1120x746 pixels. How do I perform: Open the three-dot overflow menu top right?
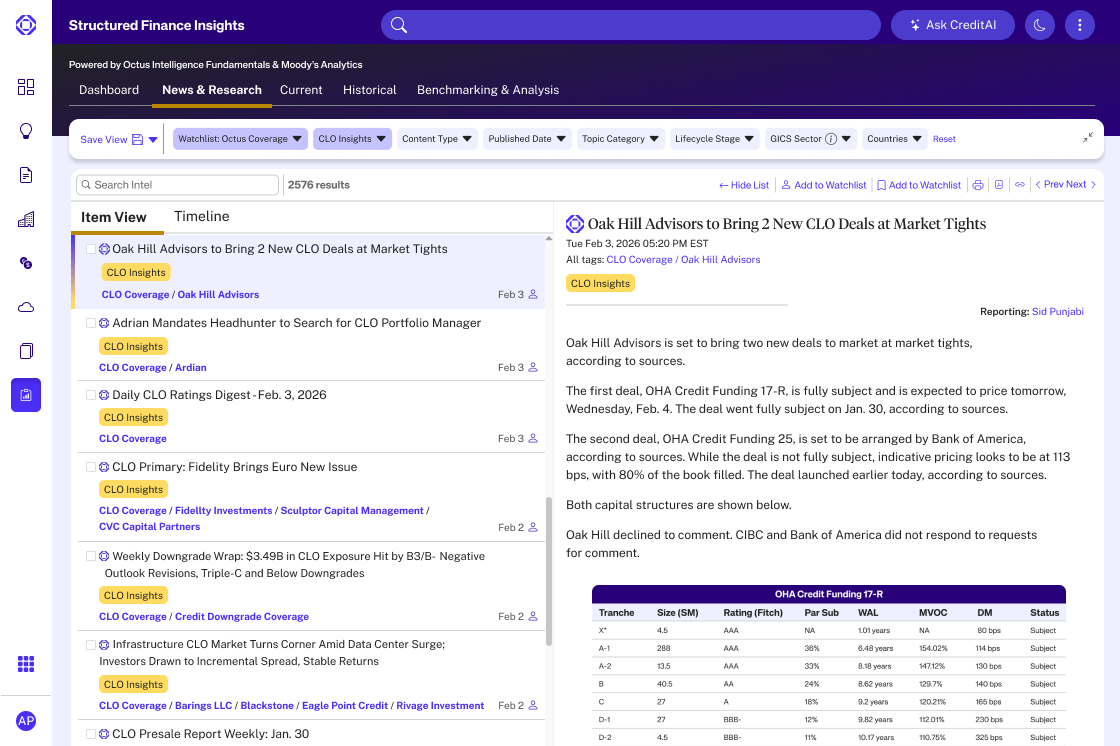click(1080, 24)
